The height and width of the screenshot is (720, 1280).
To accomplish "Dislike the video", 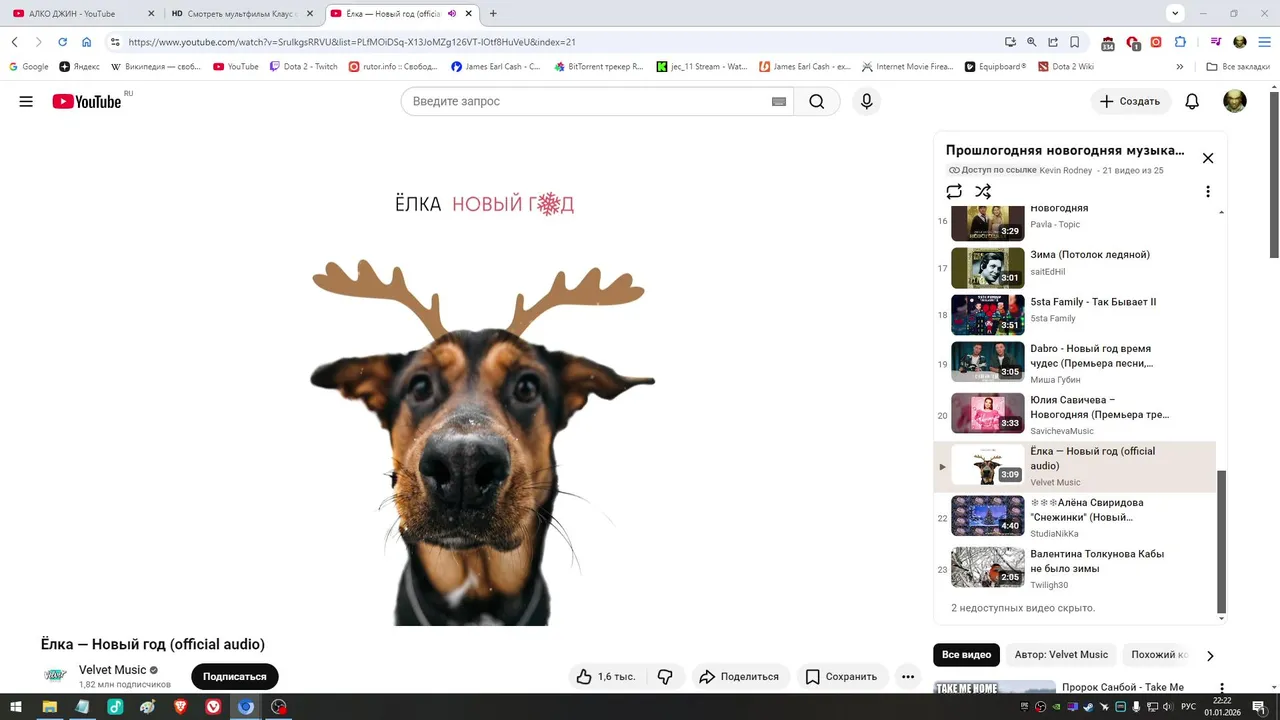I will (x=665, y=677).
